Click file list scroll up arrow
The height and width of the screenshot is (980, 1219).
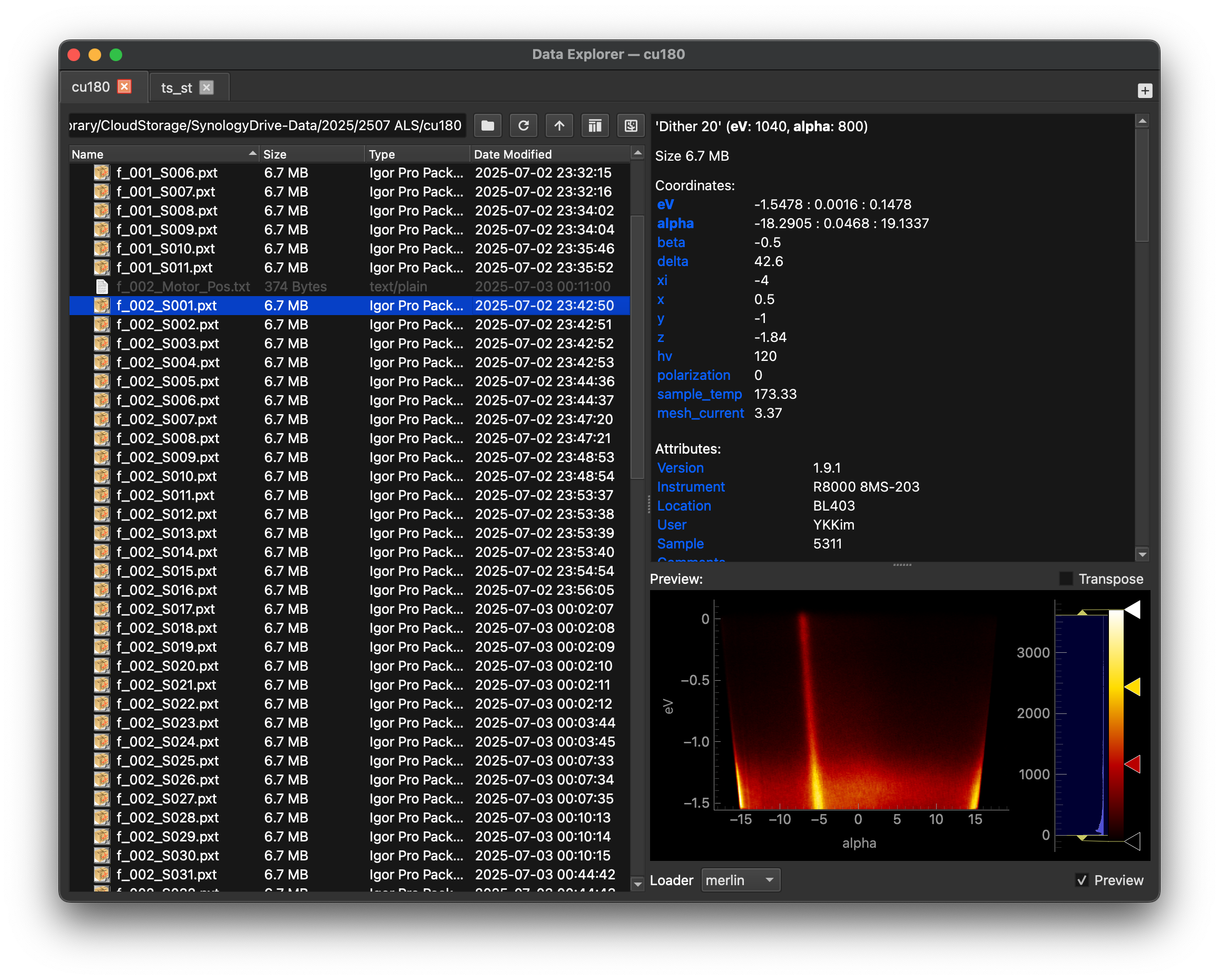pos(637,153)
